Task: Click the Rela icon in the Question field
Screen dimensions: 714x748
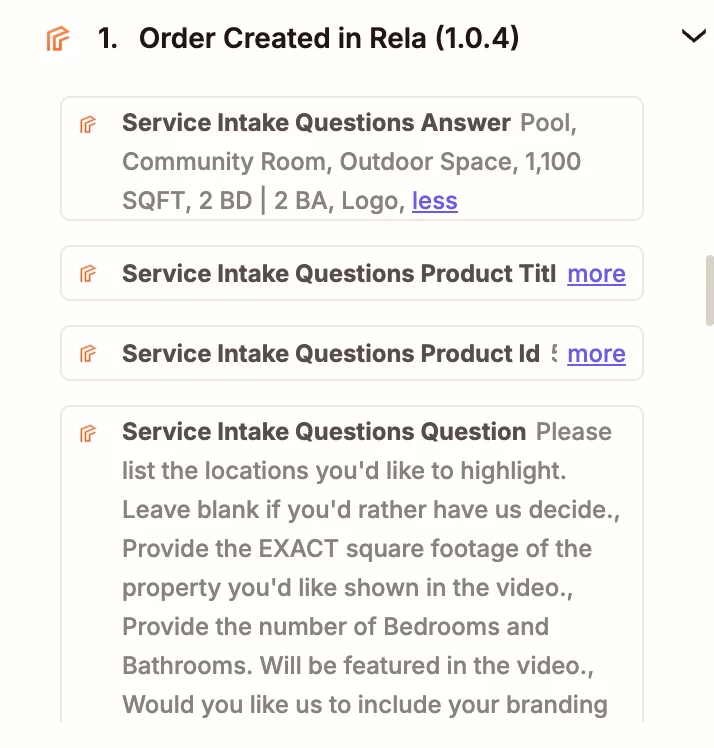Action: coord(88,433)
